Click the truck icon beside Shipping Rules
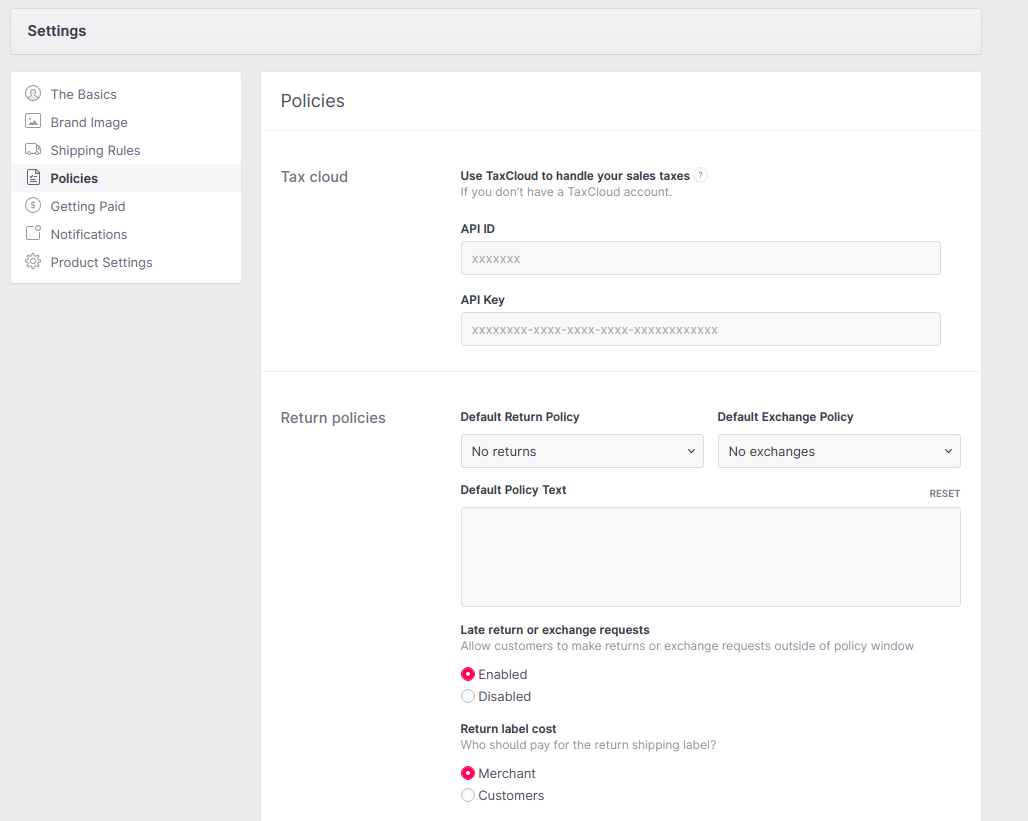Screen dimensions: 1028x821 pos(33,150)
